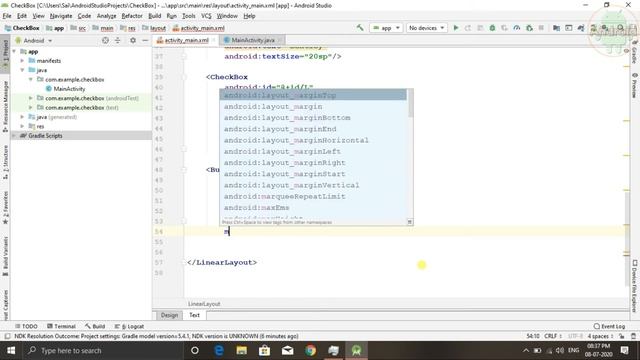
Task: Open the Build tool window
Action: click(x=95, y=326)
